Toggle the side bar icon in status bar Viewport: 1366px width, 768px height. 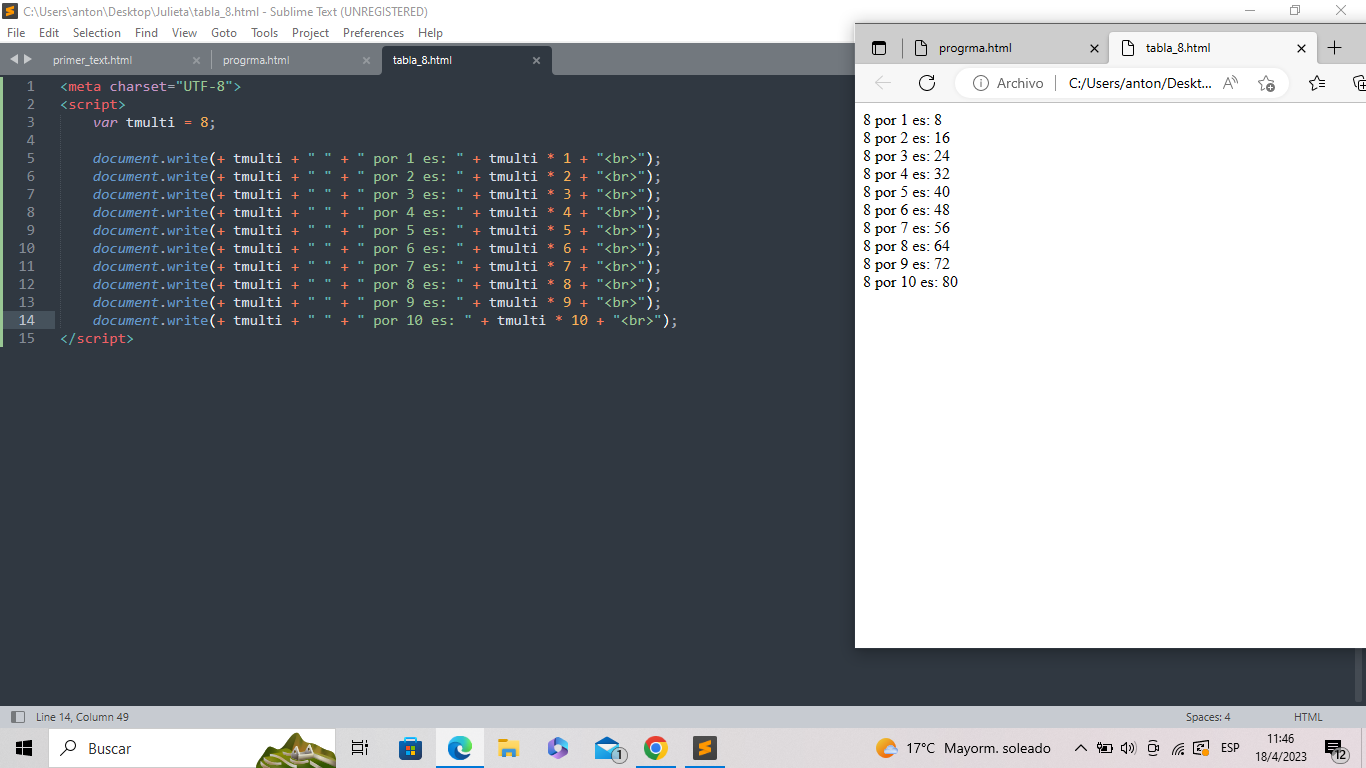click(17, 717)
